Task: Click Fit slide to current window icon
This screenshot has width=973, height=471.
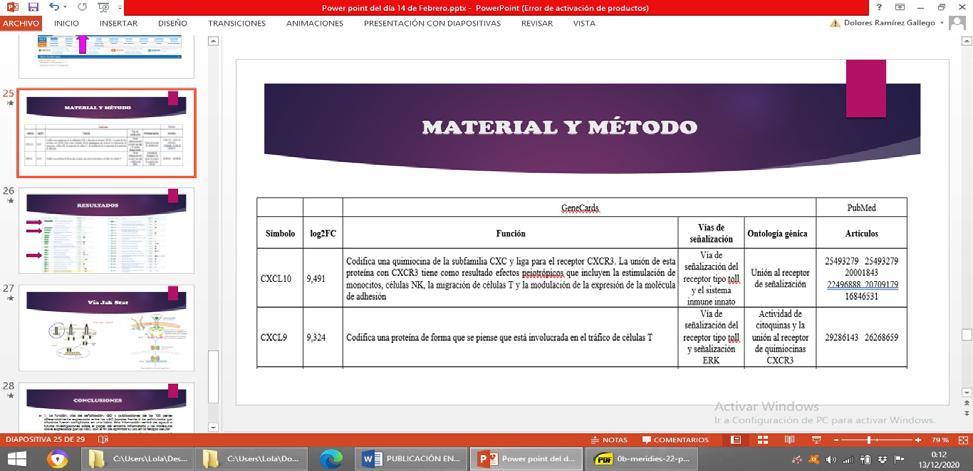Action: [x=962, y=439]
